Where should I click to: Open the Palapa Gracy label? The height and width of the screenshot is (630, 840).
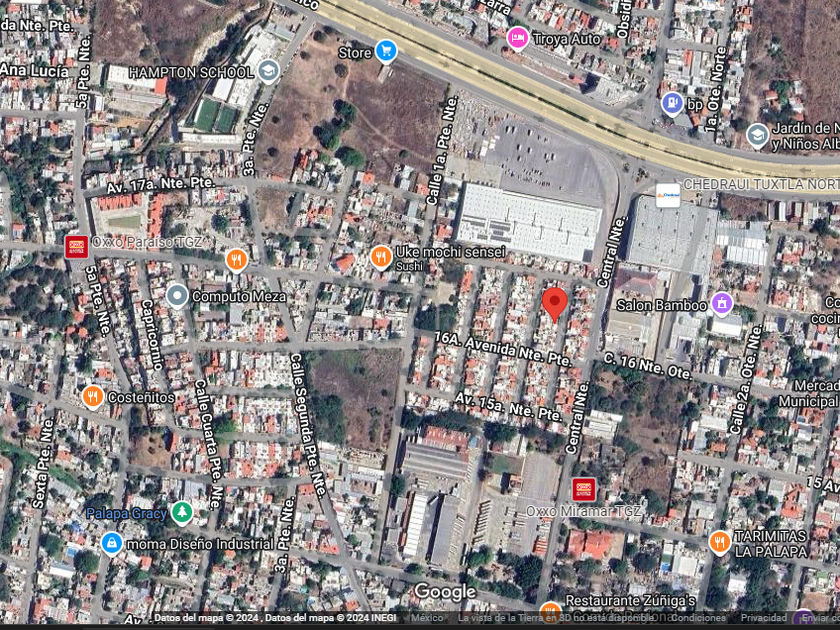(x=126, y=513)
